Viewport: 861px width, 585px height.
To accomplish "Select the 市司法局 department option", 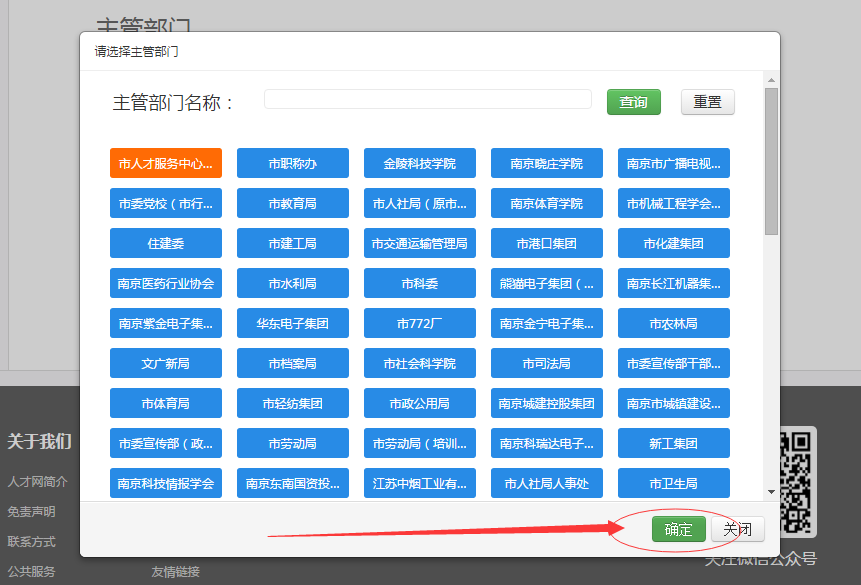I will 546,363.
